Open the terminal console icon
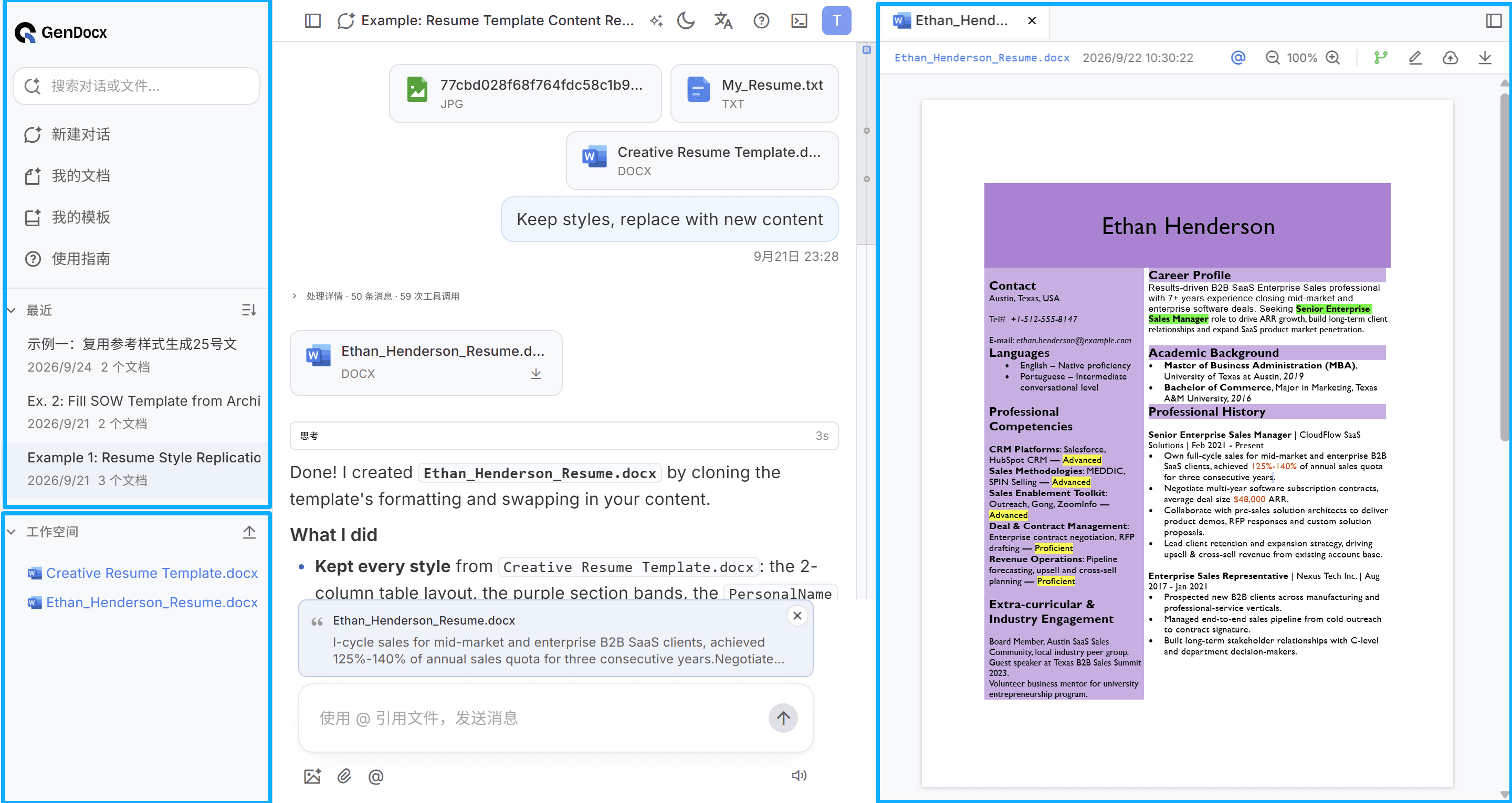The image size is (1512, 803). click(x=799, y=20)
